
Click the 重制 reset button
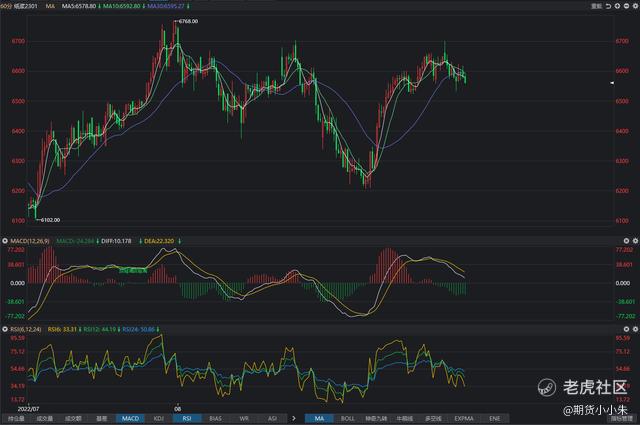(597, 5)
